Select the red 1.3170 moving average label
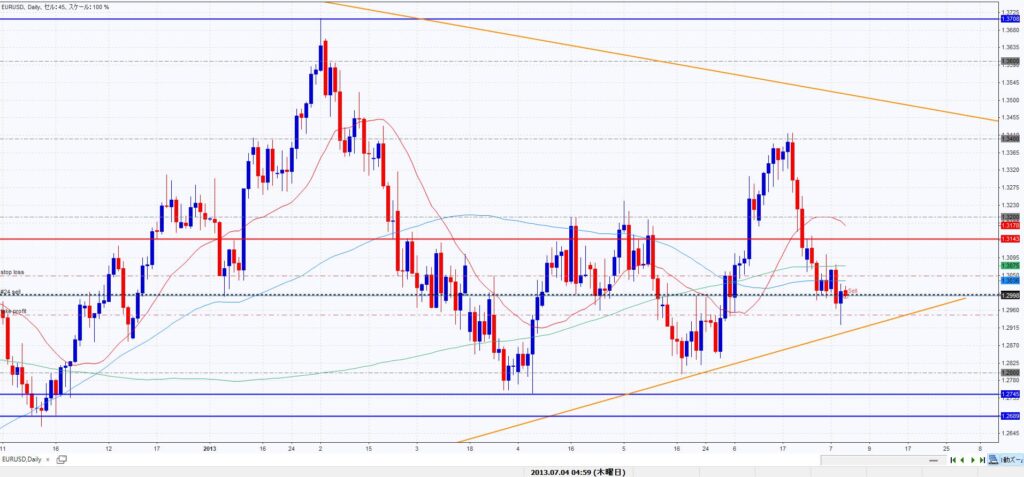Image resolution: width=1024 pixels, height=477 pixels. tap(1010, 227)
